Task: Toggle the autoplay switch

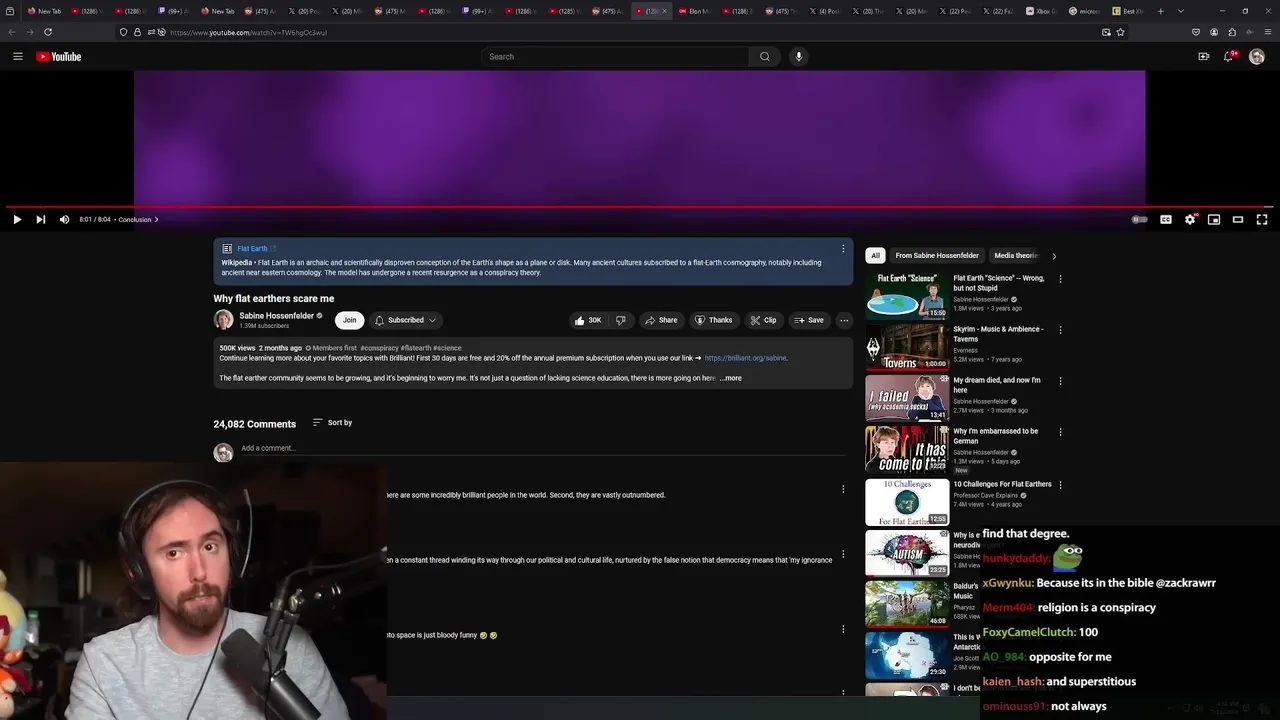Action: (1140, 220)
